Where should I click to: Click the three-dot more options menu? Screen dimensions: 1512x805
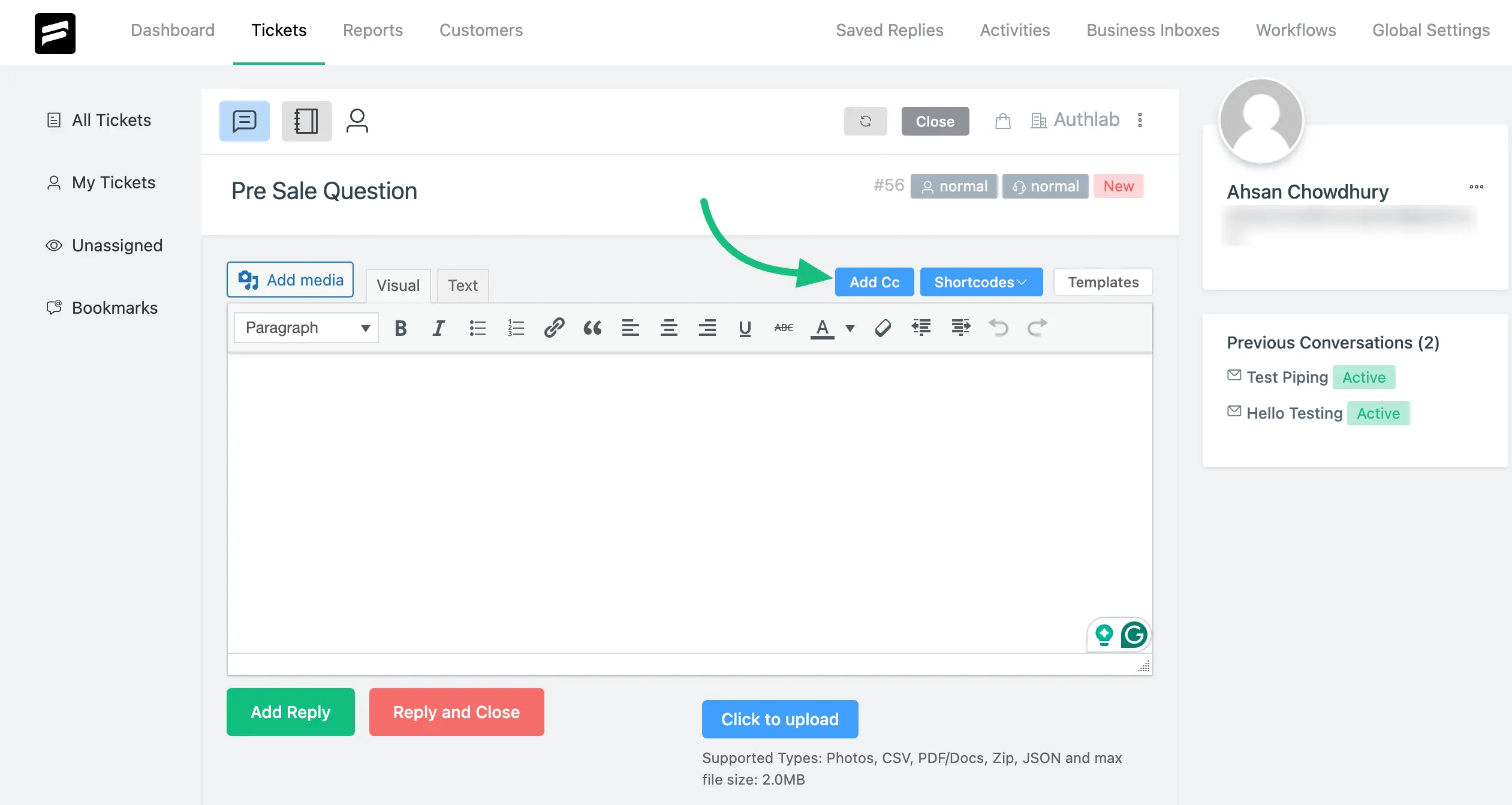pyautogui.click(x=1140, y=120)
